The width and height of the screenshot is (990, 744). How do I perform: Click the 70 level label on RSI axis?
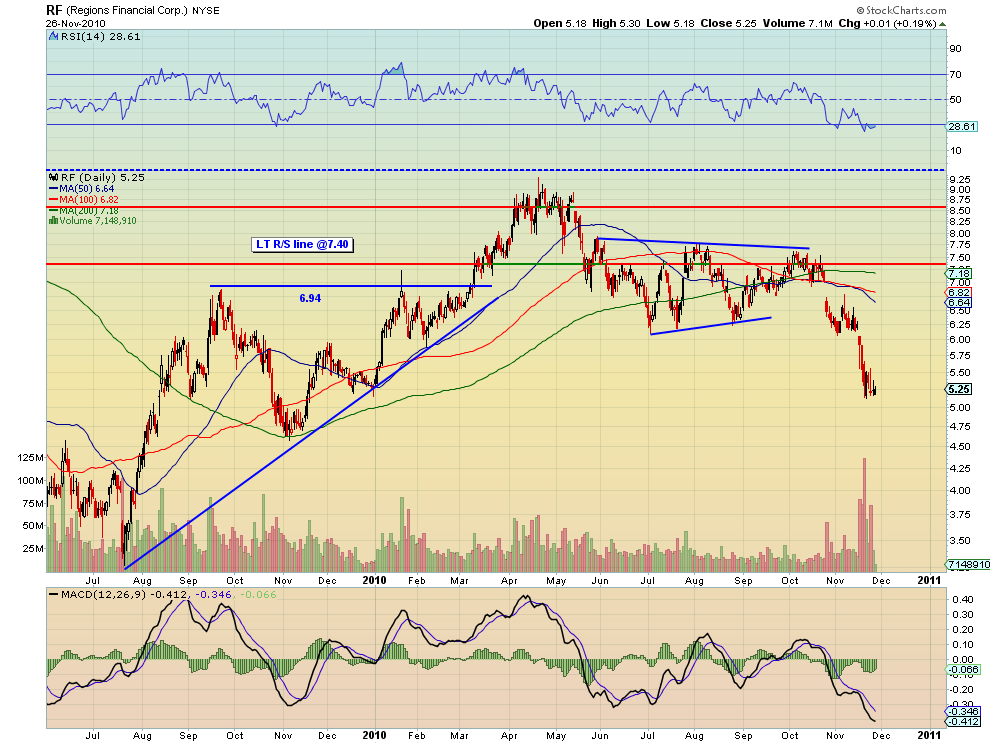click(x=955, y=75)
